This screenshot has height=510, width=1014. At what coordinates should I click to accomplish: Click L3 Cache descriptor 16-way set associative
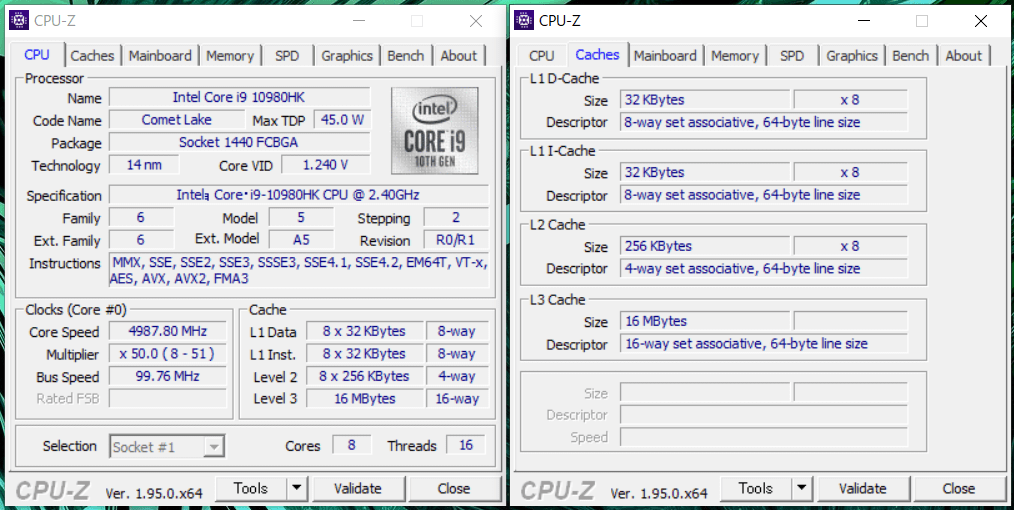point(764,343)
